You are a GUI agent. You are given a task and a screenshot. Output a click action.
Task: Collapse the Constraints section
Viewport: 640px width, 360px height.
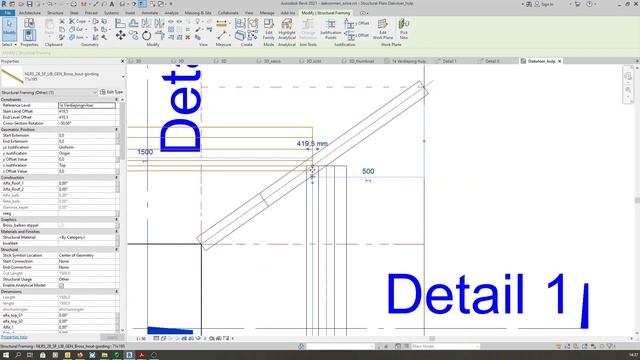(x=116, y=100)
